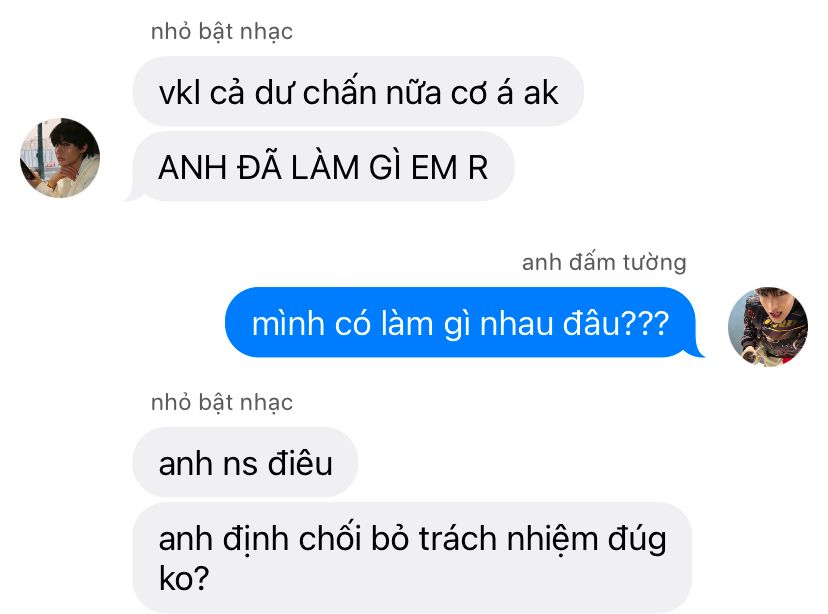Click the word 'ko?' in last message
Screen dimensions: 828x614
[184, 578]
